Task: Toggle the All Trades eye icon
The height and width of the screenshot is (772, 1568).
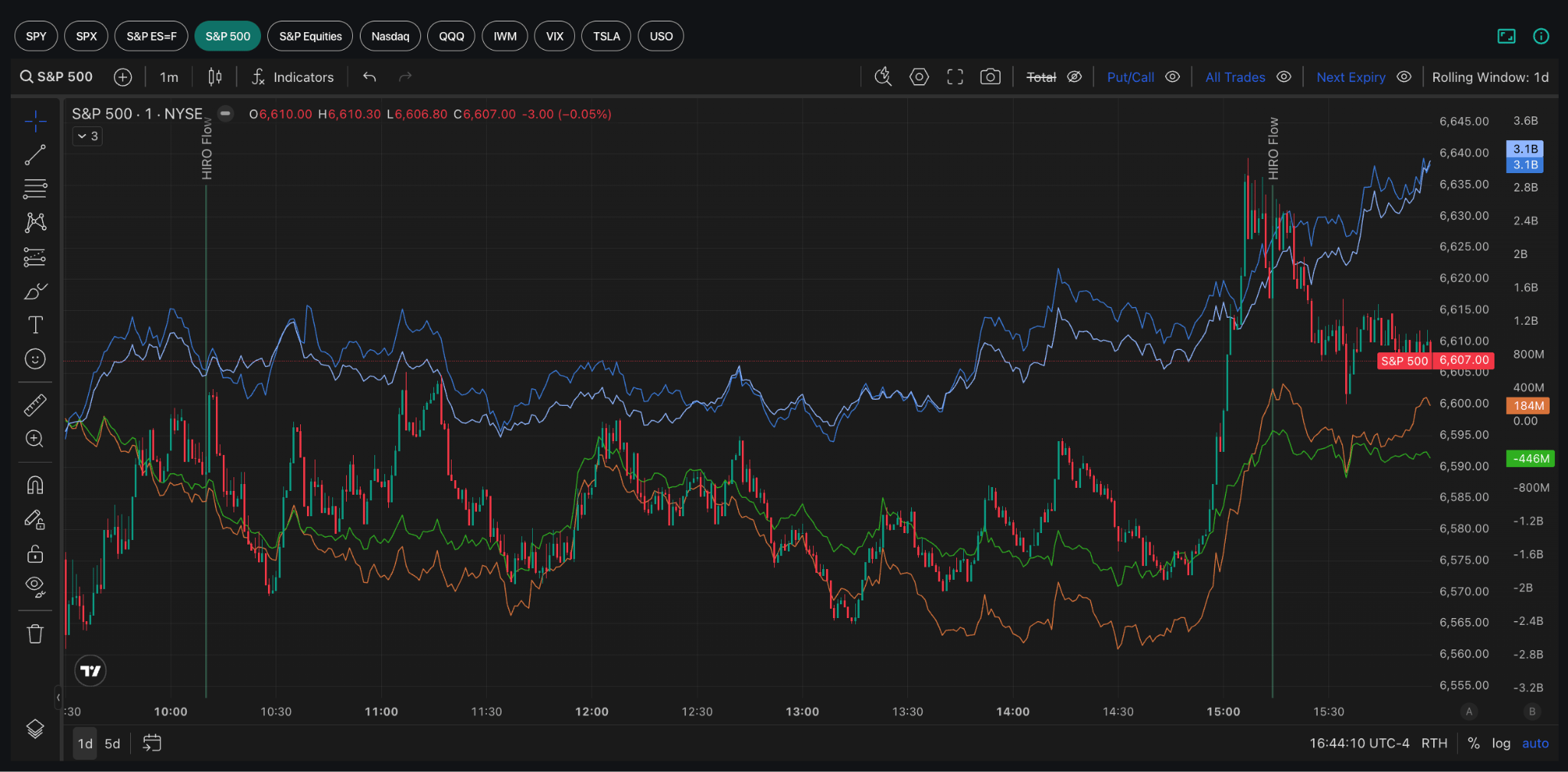Action: pos(1284,77)
